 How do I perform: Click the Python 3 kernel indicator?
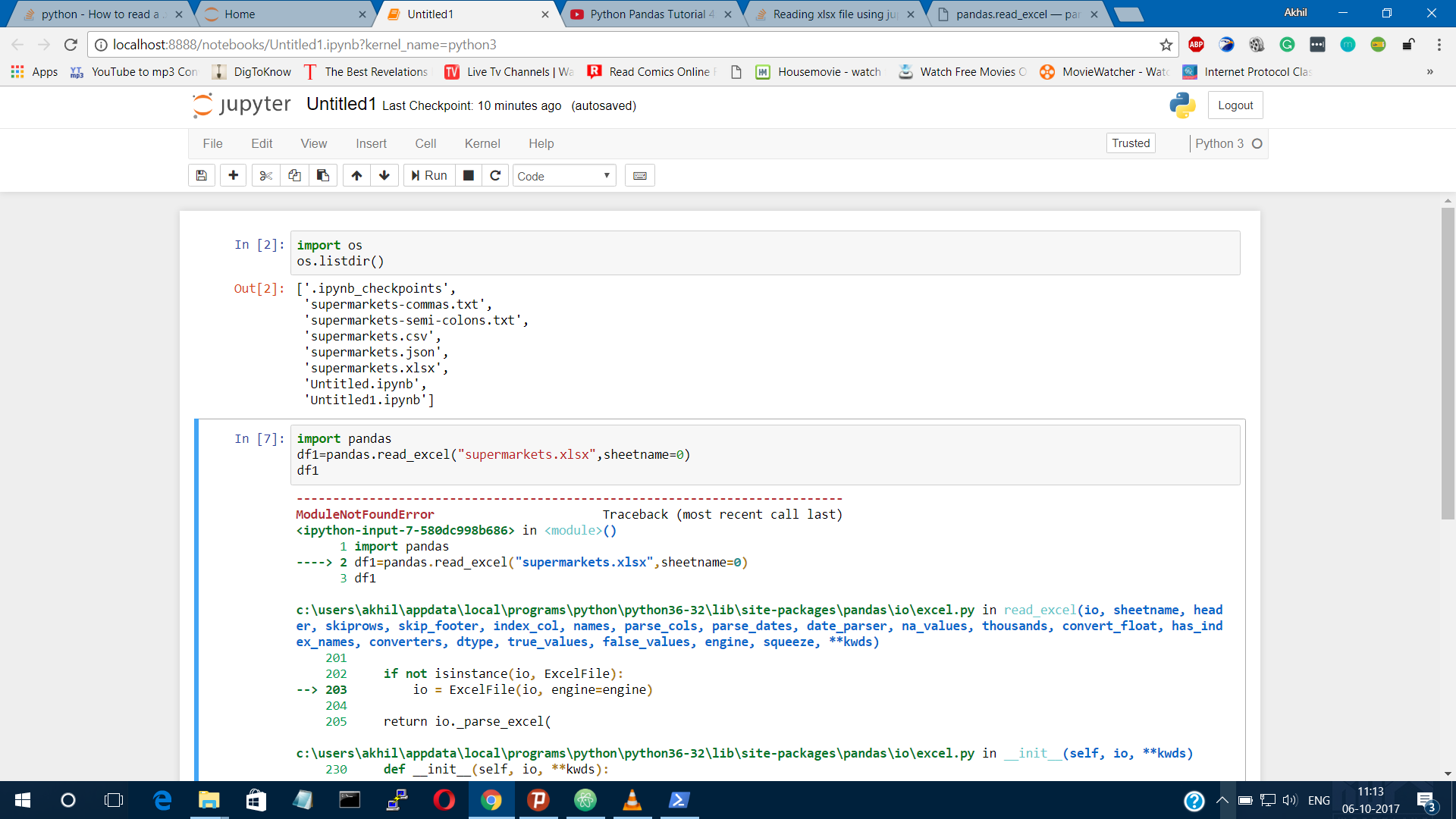click(x=1228, y=143)
